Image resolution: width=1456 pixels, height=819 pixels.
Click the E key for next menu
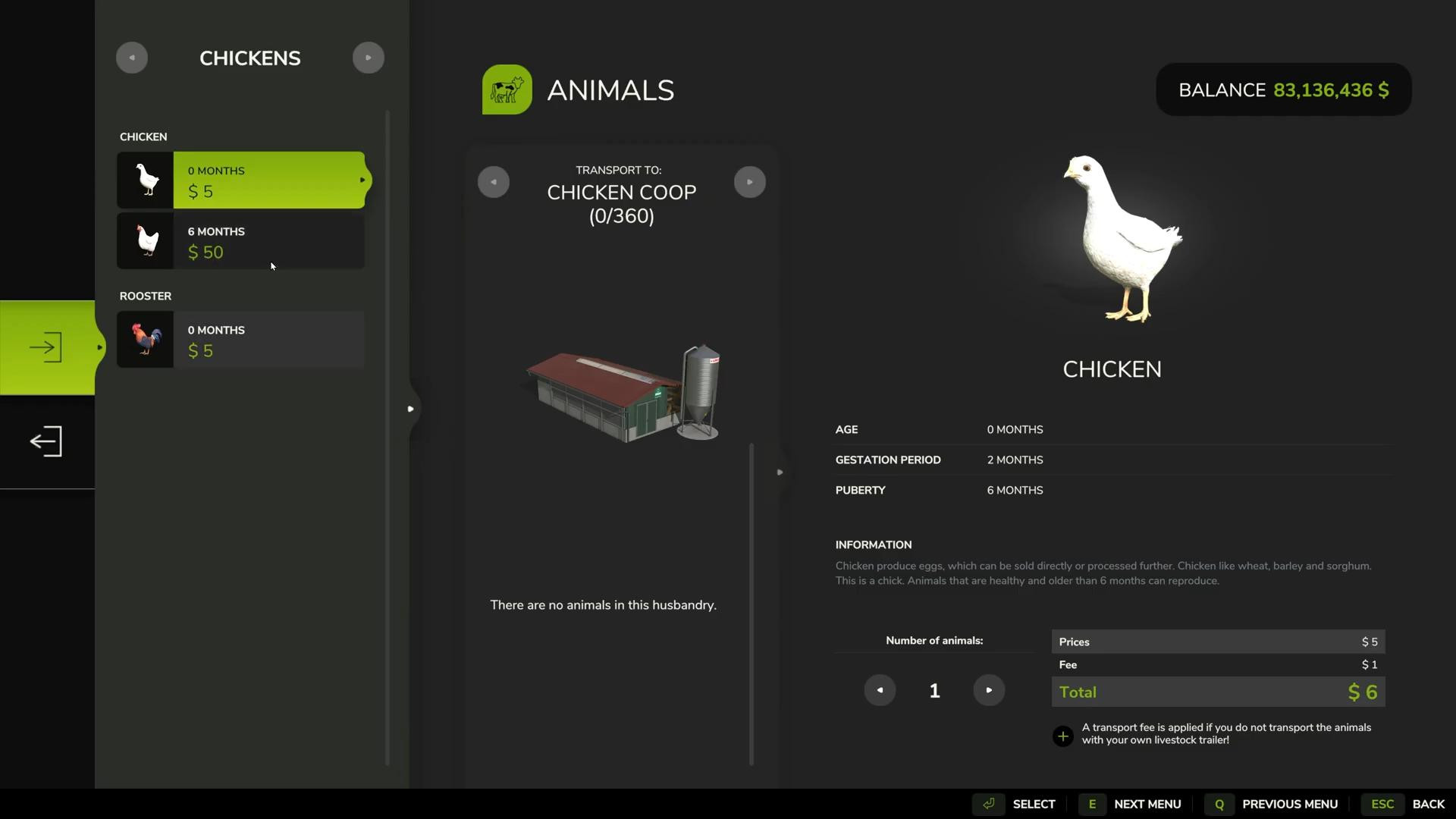[1092, 804]
